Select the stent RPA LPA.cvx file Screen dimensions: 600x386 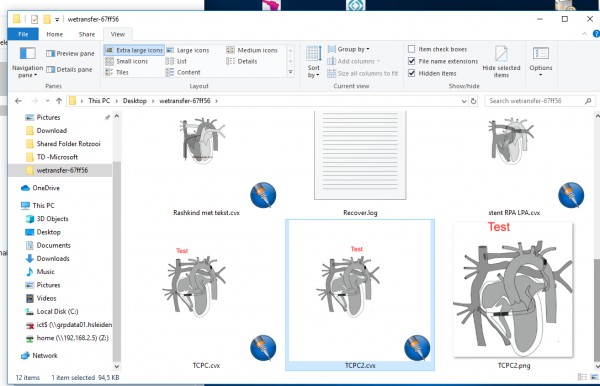[514, 164]
